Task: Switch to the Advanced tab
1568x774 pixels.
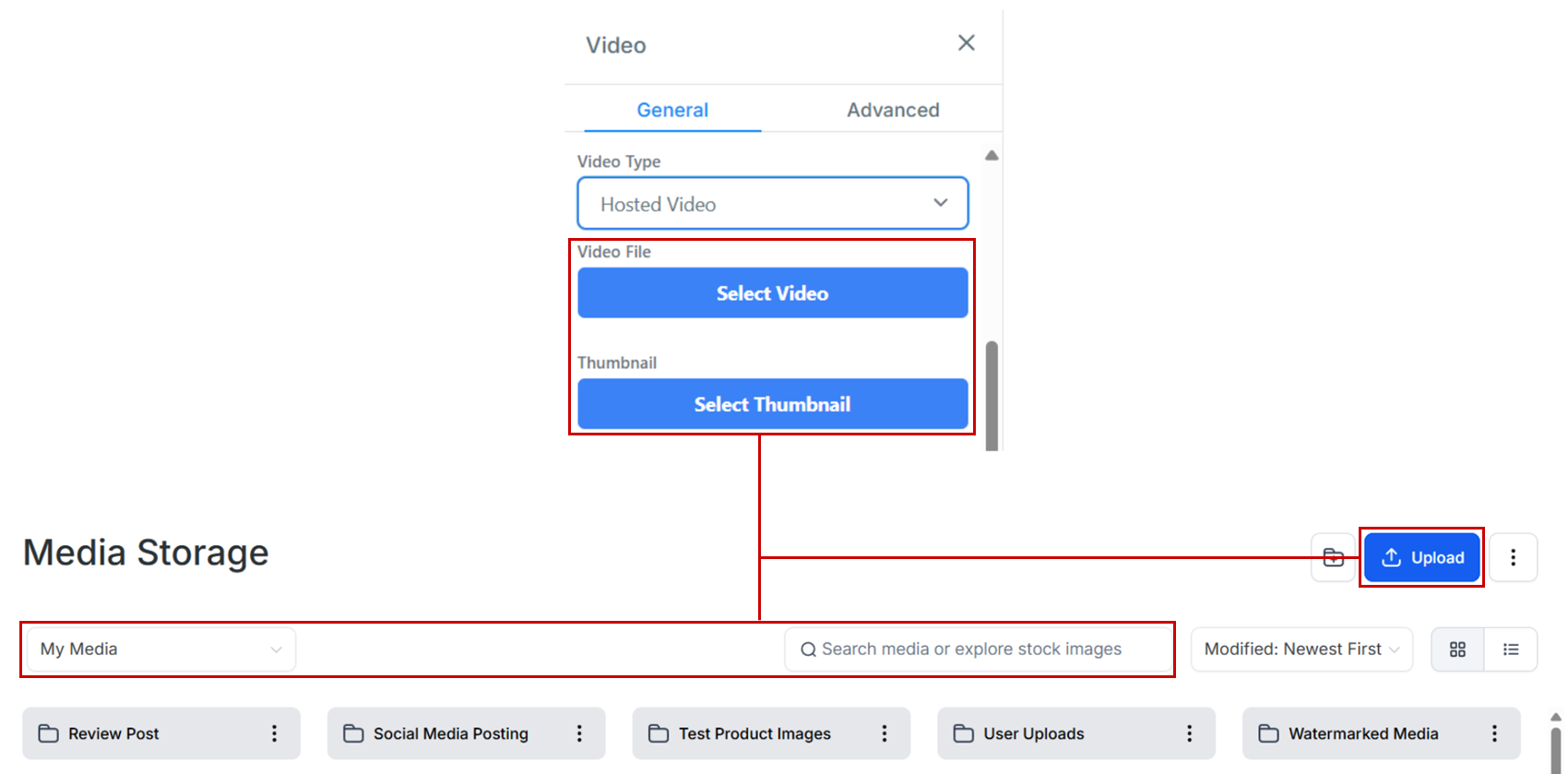Action: [893, 110]
